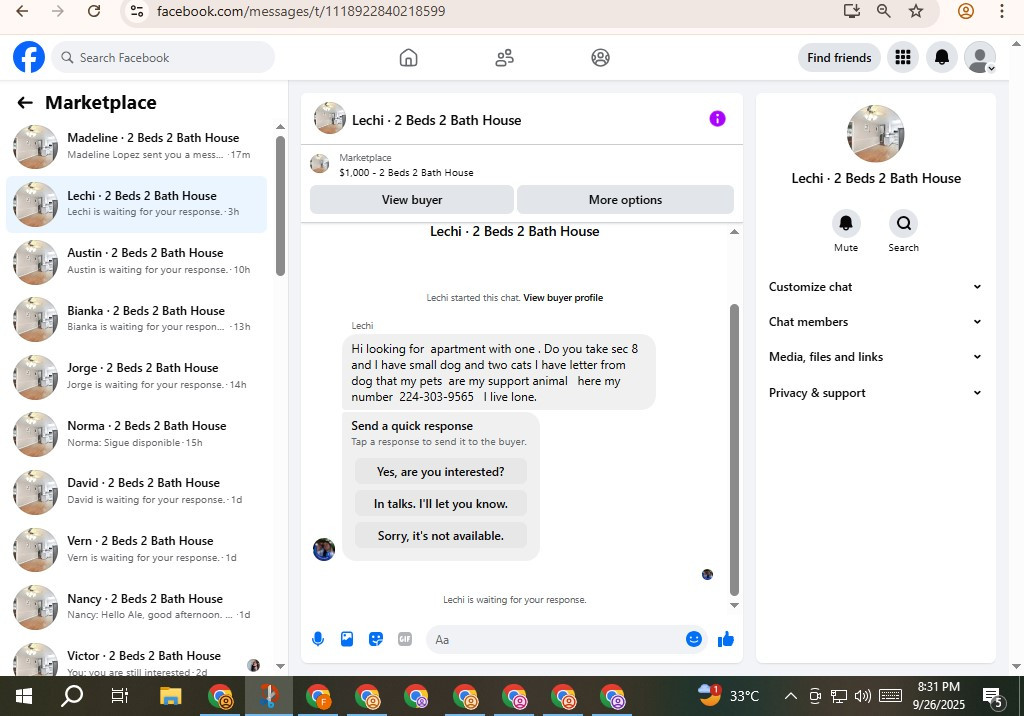
Task: Expand Media, files and links section
Action: coord(875,357)
